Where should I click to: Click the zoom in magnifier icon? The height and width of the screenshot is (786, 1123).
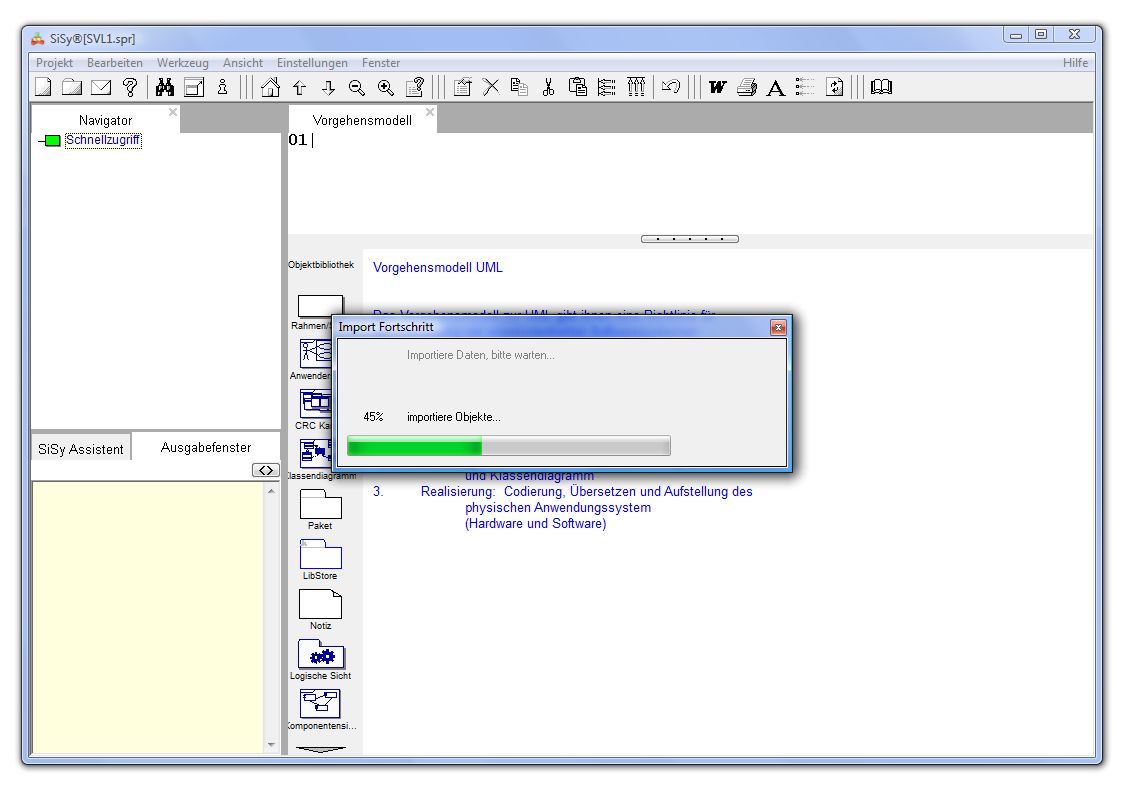386,87
